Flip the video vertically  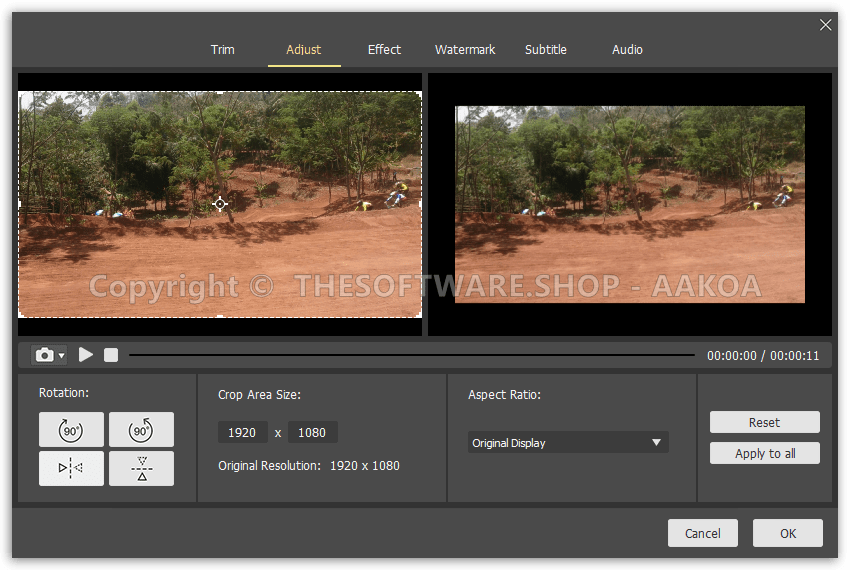pos(141,468)
